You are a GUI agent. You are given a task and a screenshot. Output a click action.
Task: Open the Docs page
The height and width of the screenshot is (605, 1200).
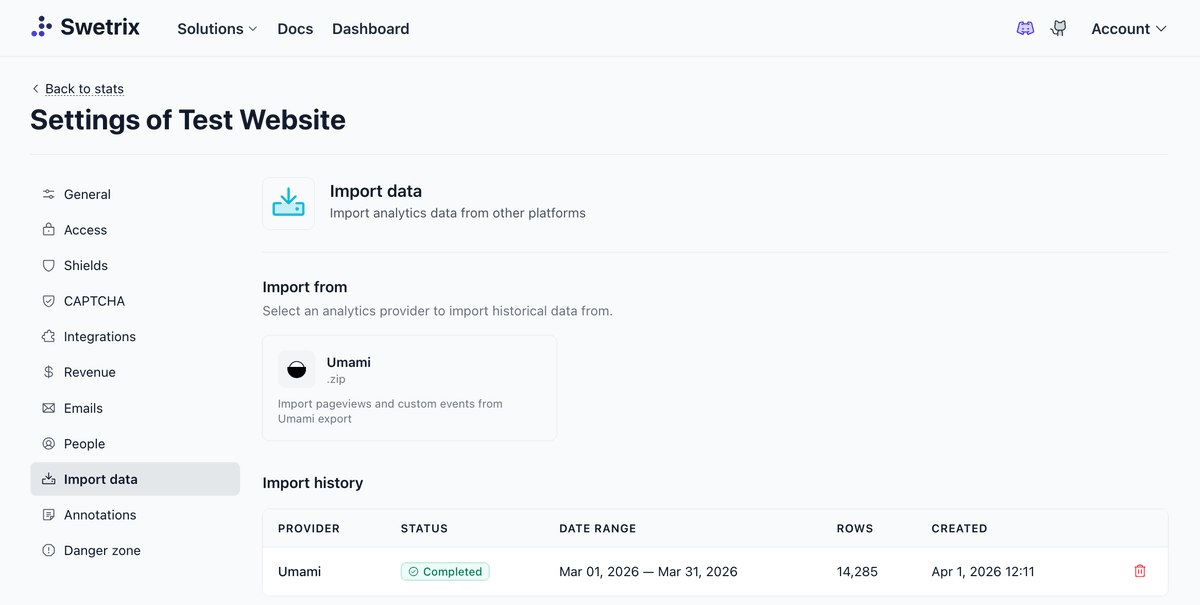[x=295, y=29]
